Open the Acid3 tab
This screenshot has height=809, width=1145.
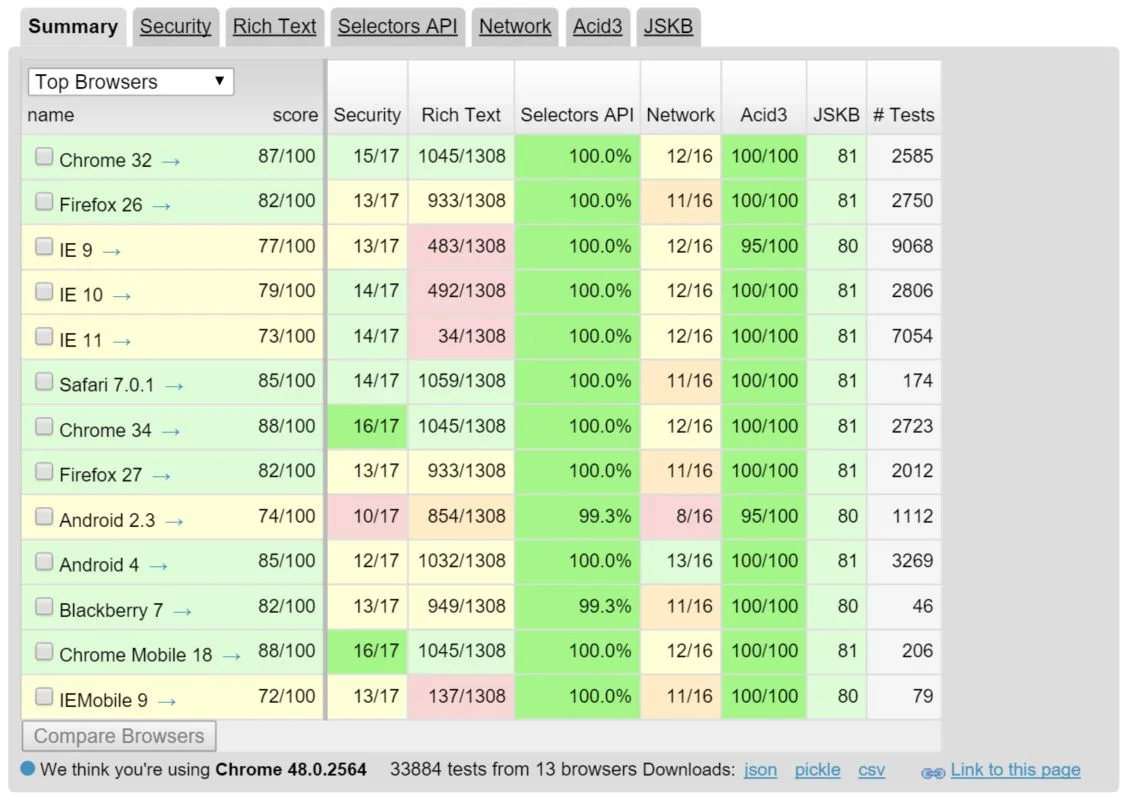coord(597,27)
